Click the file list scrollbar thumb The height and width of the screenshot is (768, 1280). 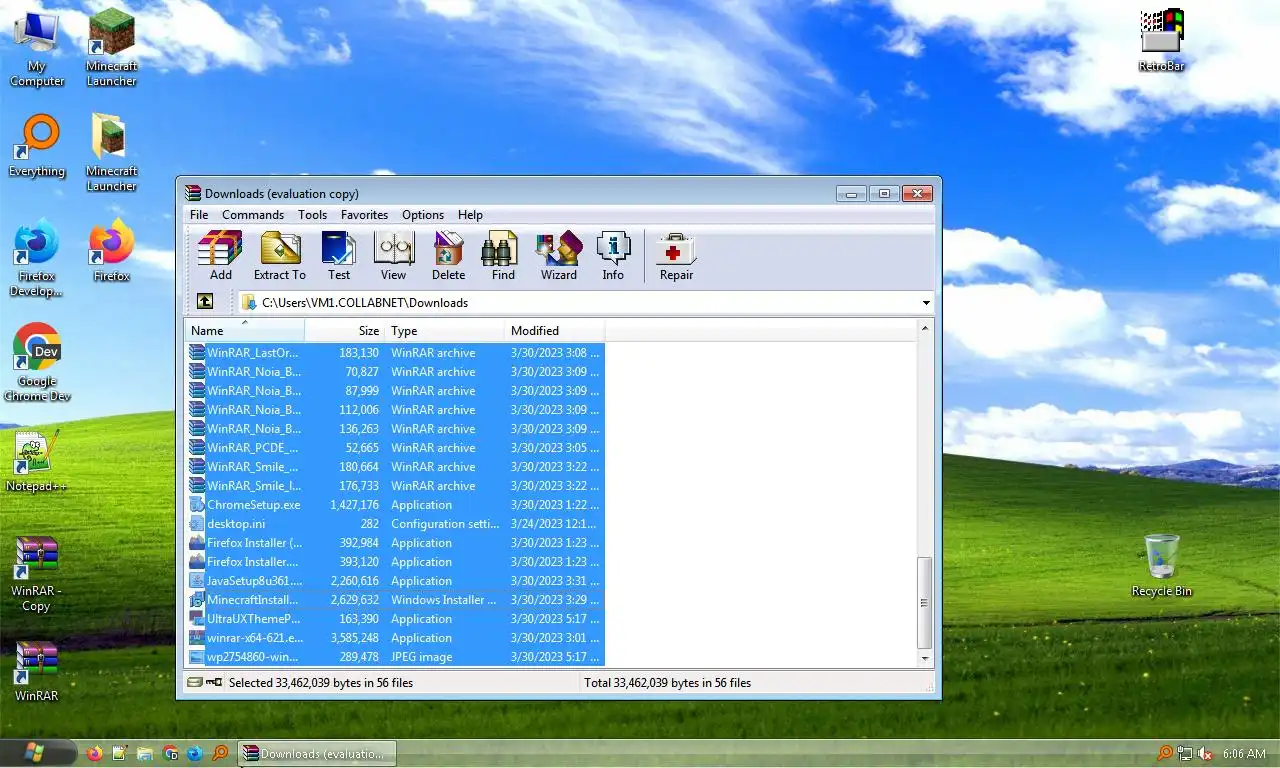click(925, 603)
